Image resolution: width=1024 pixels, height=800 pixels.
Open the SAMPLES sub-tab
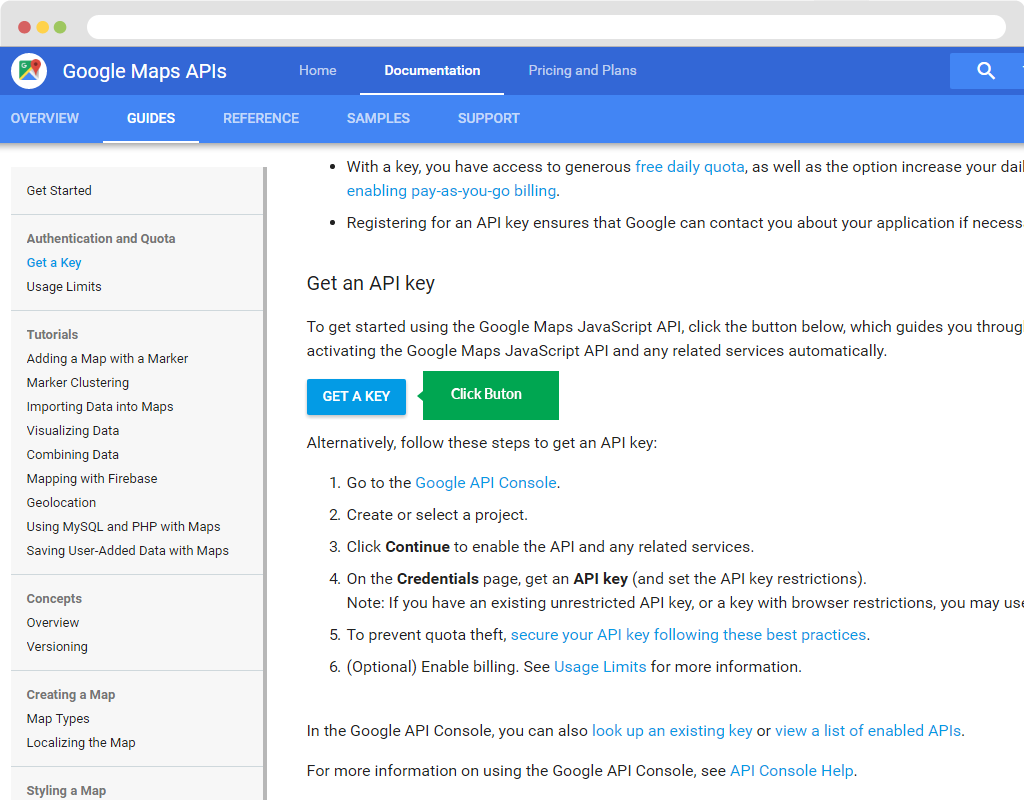378,118
